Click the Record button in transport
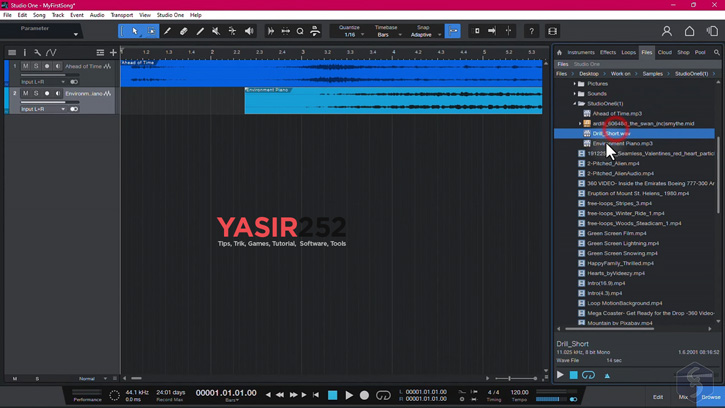The height and width of the screenshot is (408, 725). 364,395
